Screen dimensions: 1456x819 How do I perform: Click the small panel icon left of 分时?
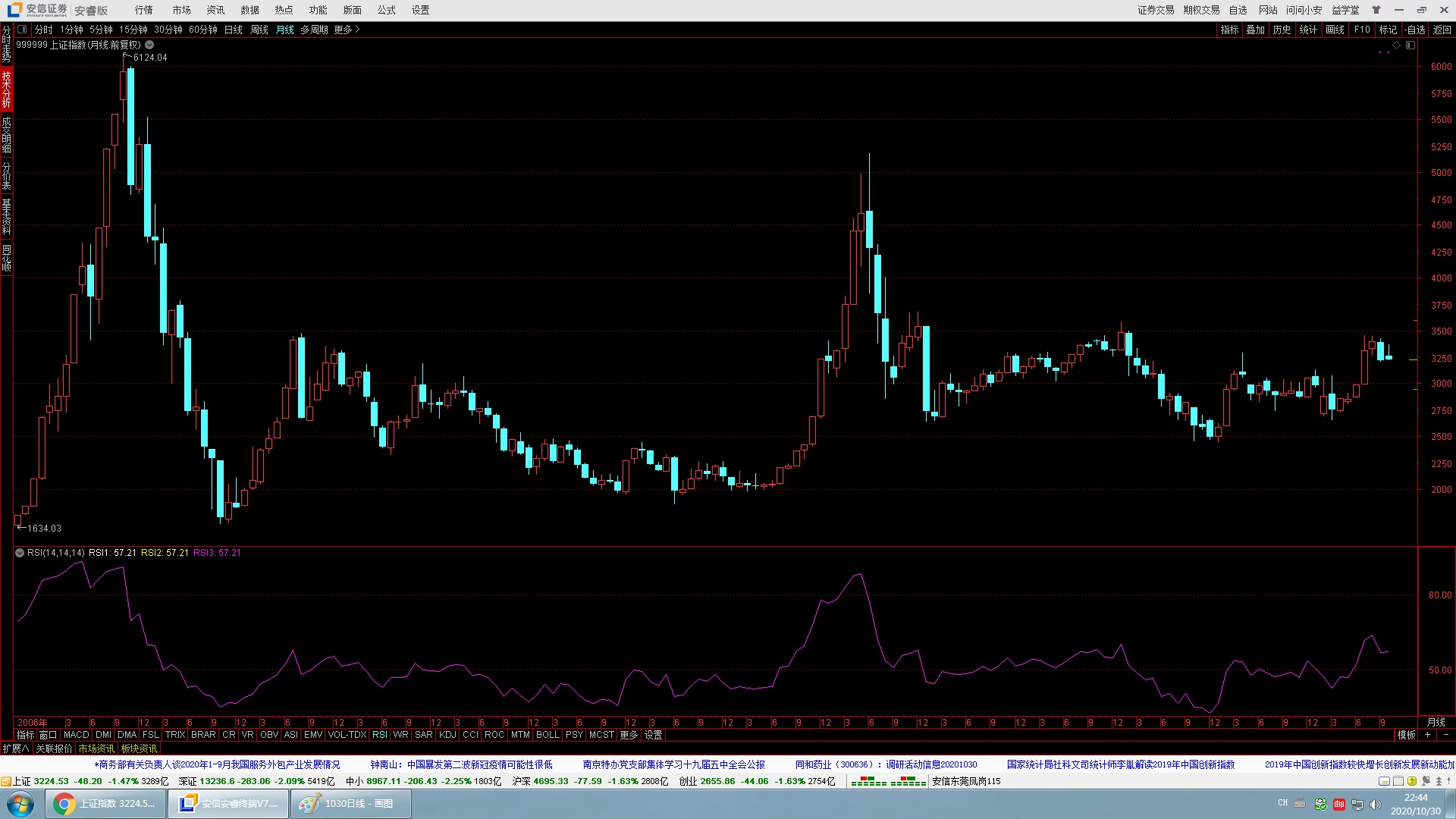coord(22,30)
